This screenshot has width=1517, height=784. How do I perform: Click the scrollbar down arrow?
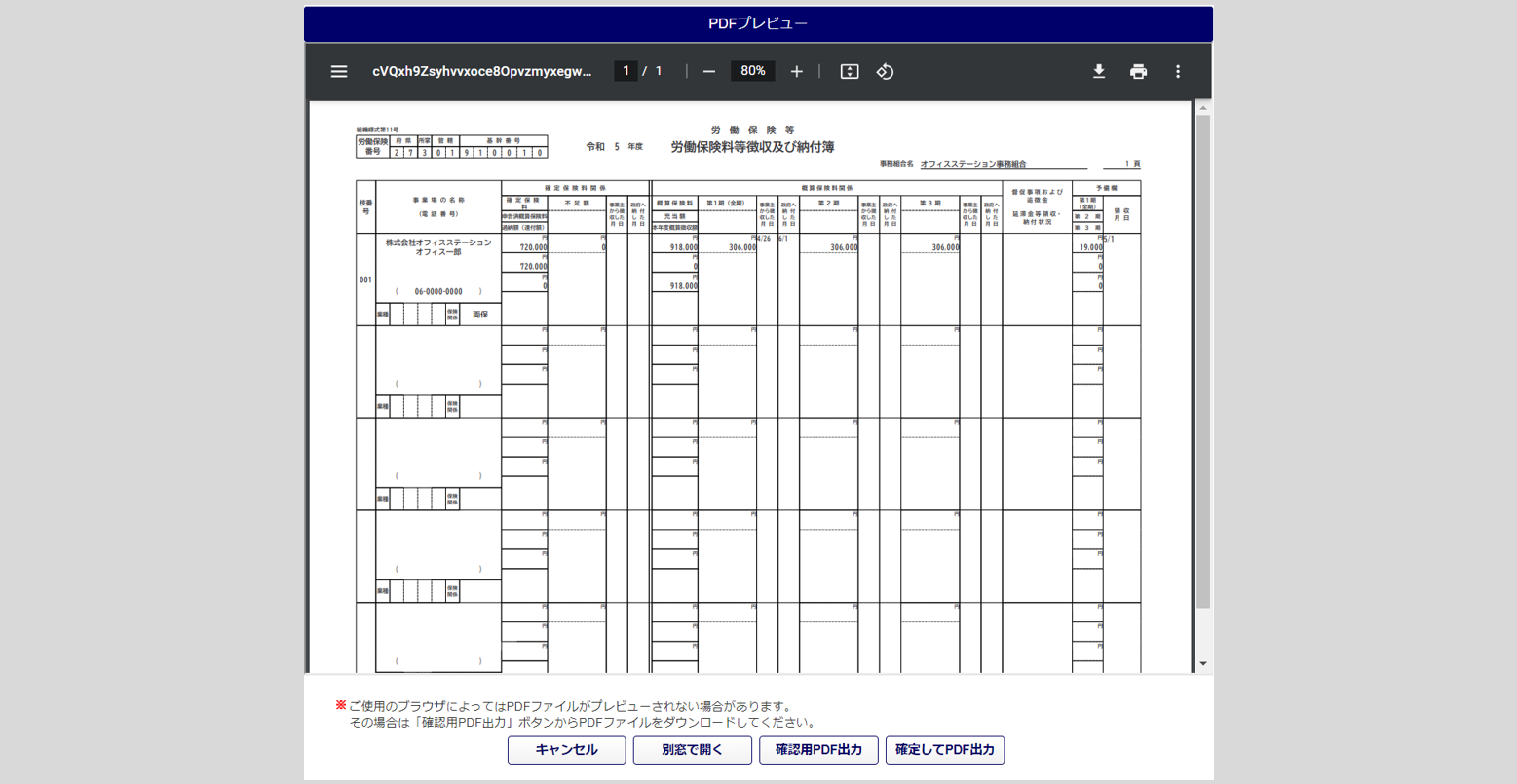pos(1203,664)
